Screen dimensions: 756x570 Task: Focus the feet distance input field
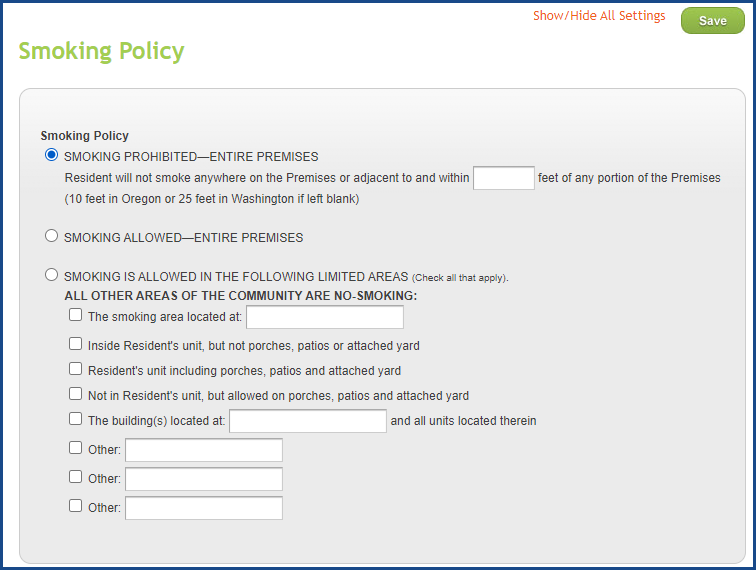(503, 178)
